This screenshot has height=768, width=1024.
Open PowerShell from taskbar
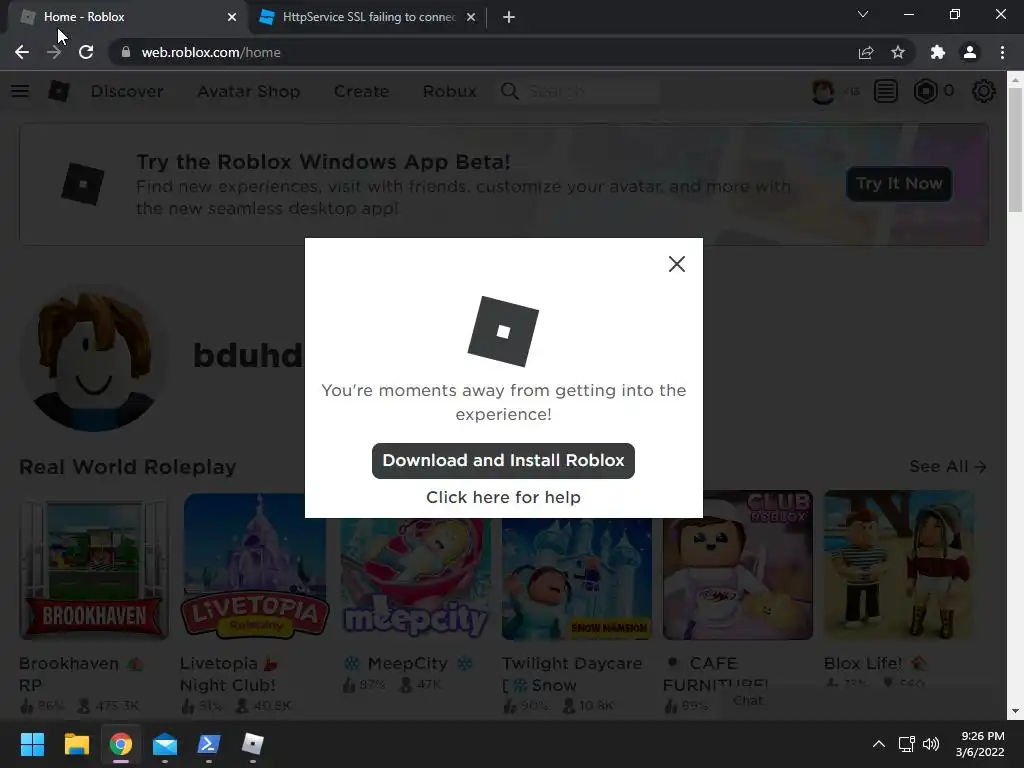[x=209, y=744]
